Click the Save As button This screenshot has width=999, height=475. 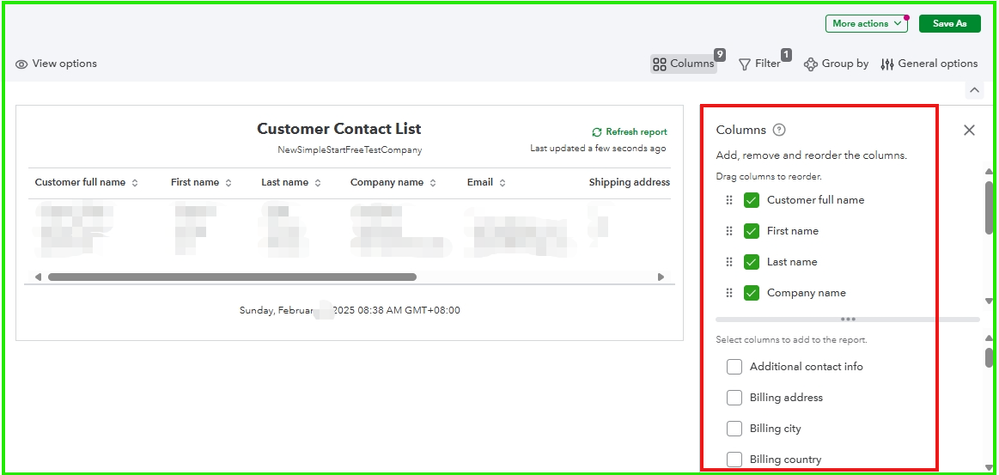click(949, 24)
